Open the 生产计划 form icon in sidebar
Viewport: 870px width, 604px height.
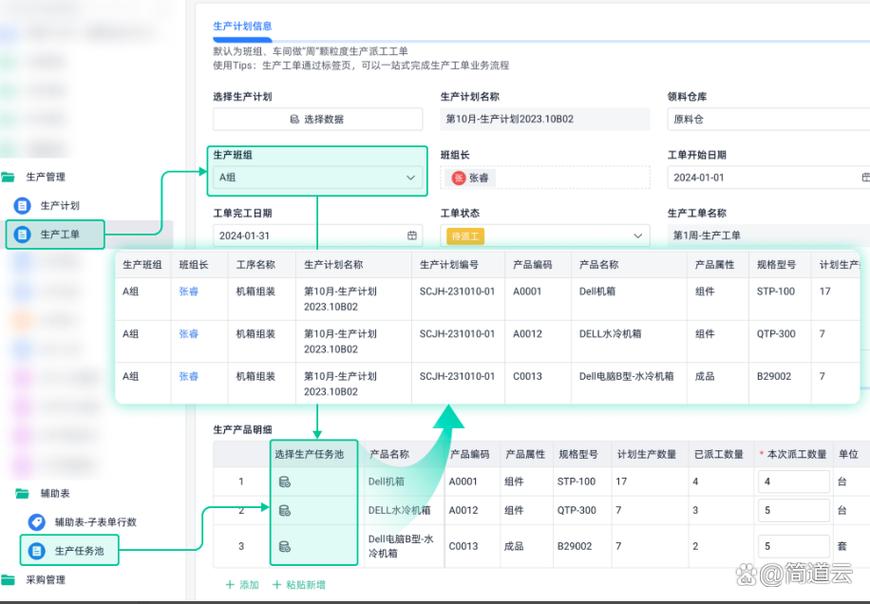pyautogui.click(x=22, y=206)
